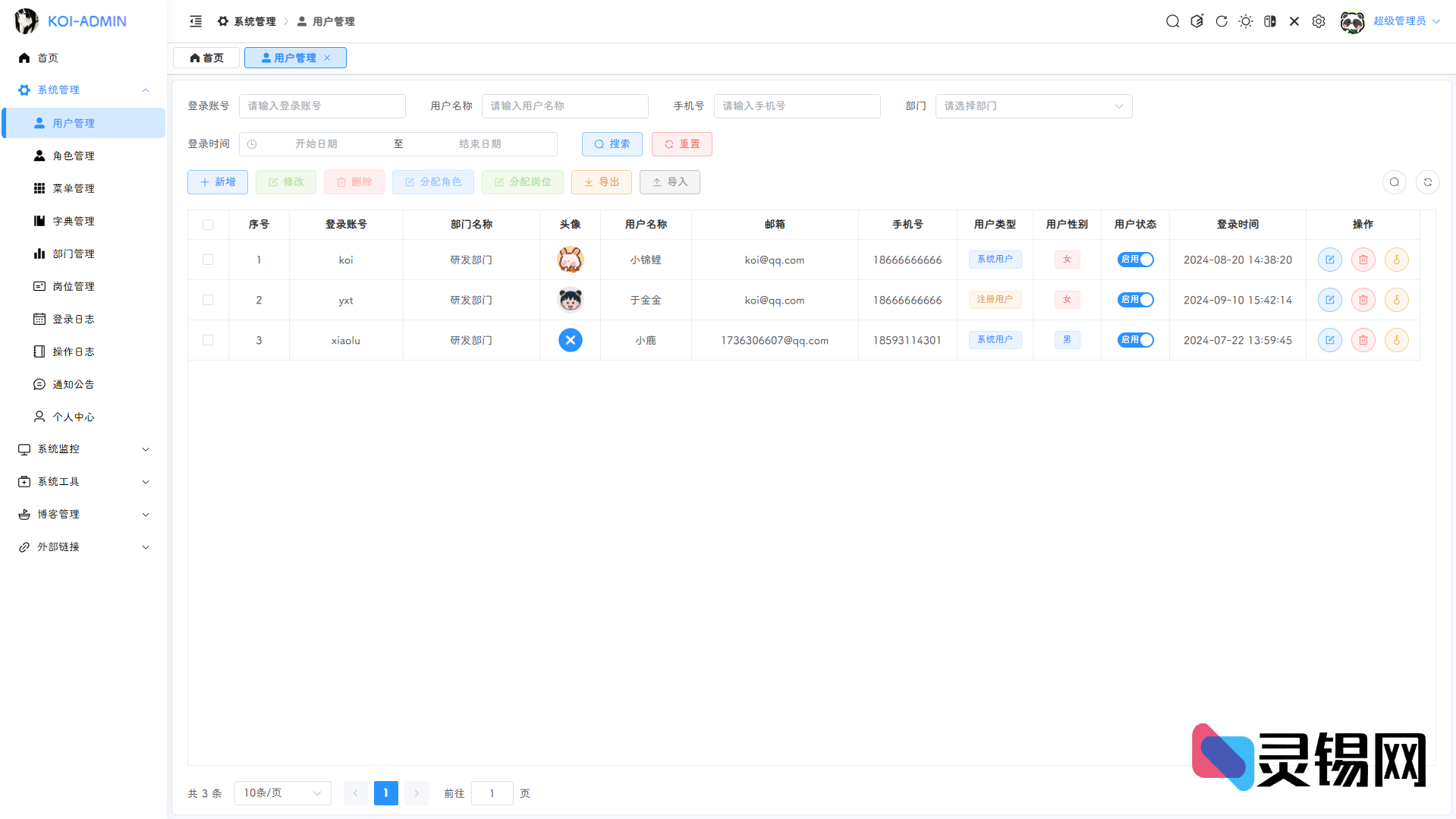The image size is (1456, 819).
Task: Switch theme using the sun icon
Action: (1245, 21)
